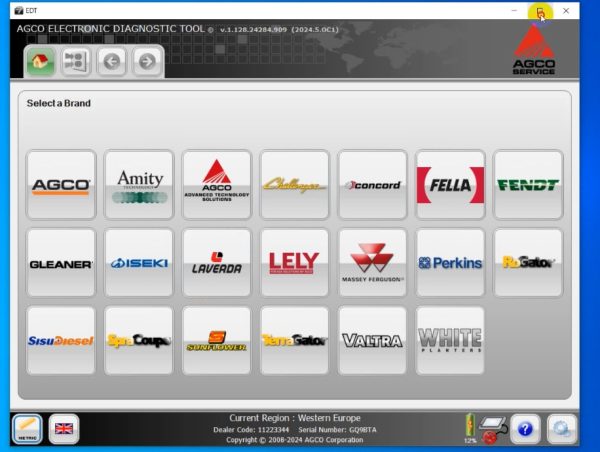Close the EDT window
Screen dimensions: 600x452
pyautogui.click(x=566, y=11)
